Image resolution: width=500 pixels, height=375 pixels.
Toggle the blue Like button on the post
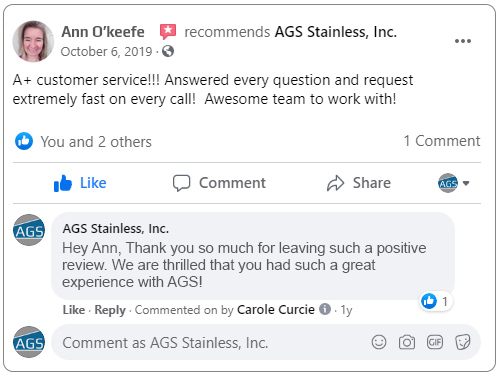[x=80, y=183]
